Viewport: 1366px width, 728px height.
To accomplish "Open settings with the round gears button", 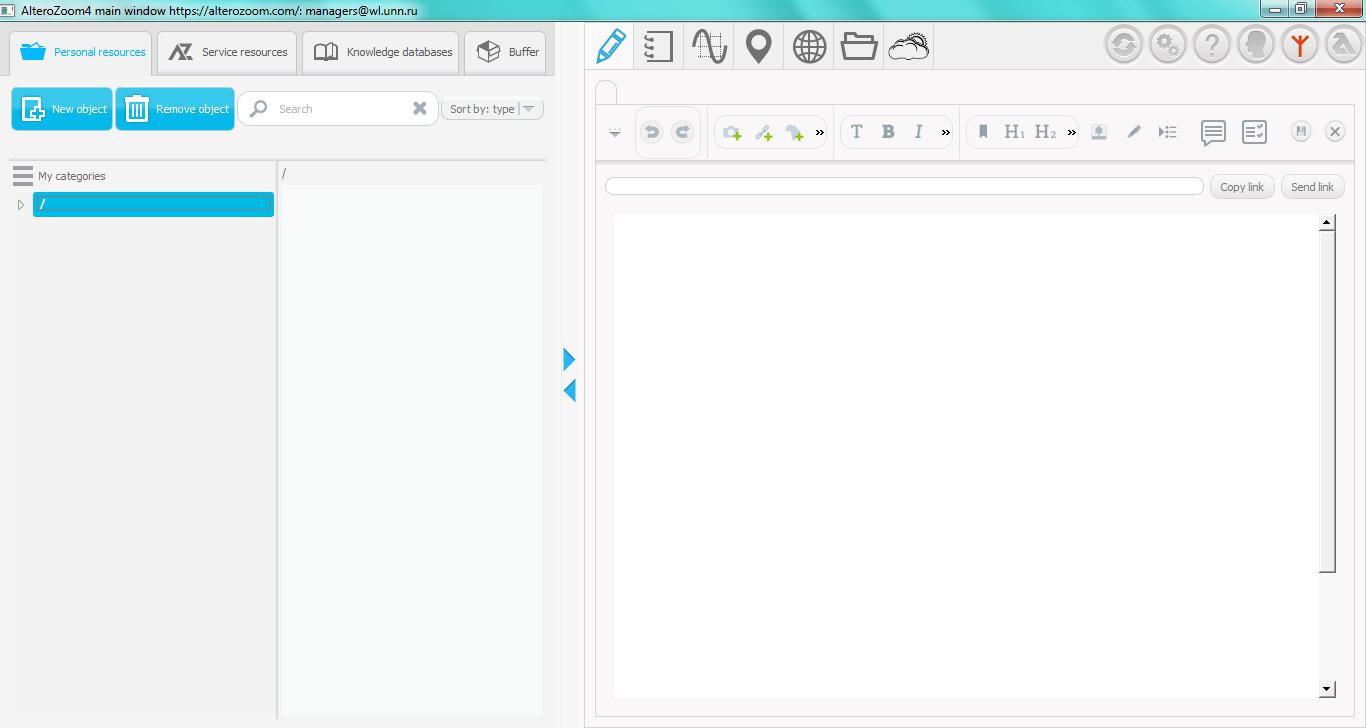I will 1167,46.
